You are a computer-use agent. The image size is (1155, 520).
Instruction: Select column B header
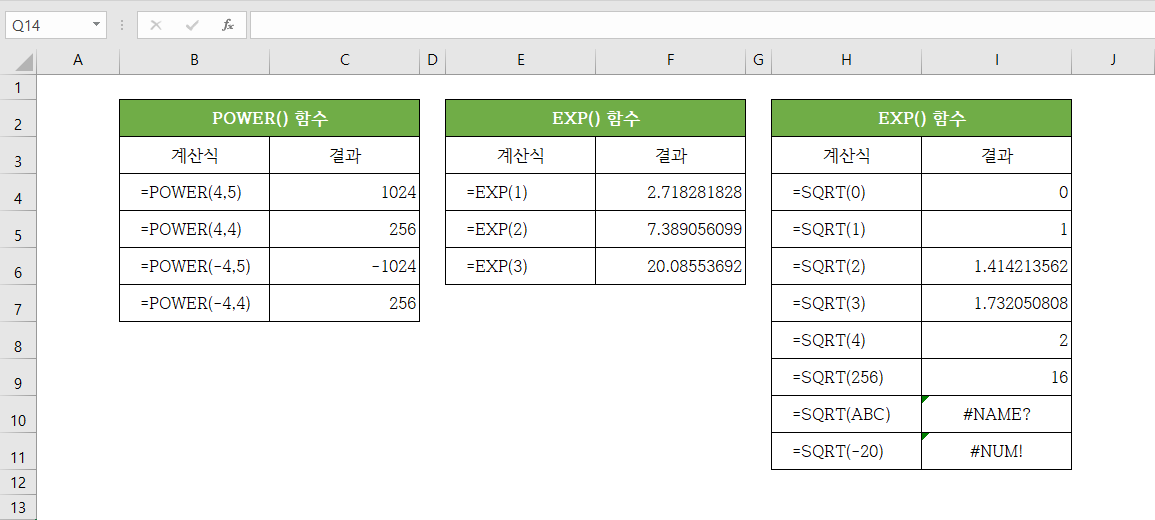tap(194, 60)
